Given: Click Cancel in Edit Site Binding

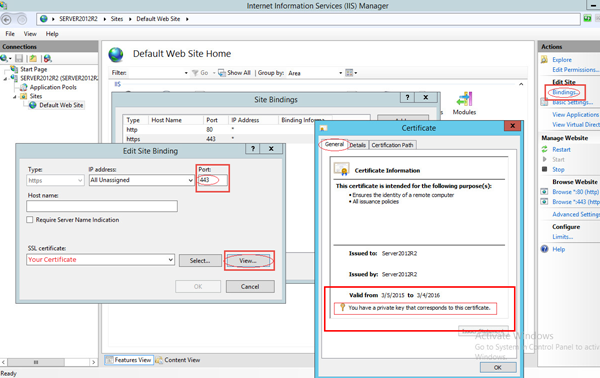Looking at the screenshot, I should 250,287.
